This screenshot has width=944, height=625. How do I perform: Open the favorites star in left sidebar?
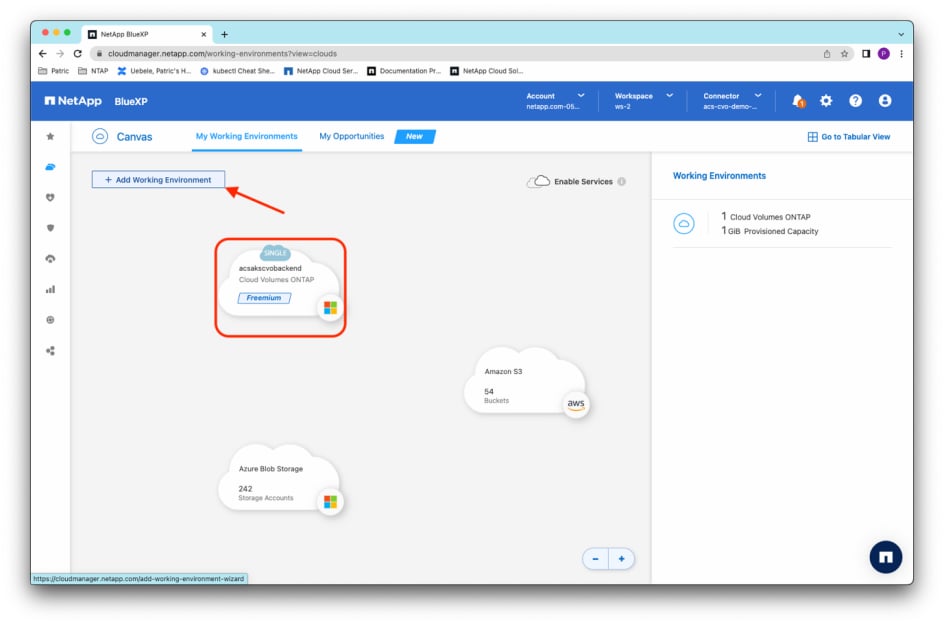point(51,136)
